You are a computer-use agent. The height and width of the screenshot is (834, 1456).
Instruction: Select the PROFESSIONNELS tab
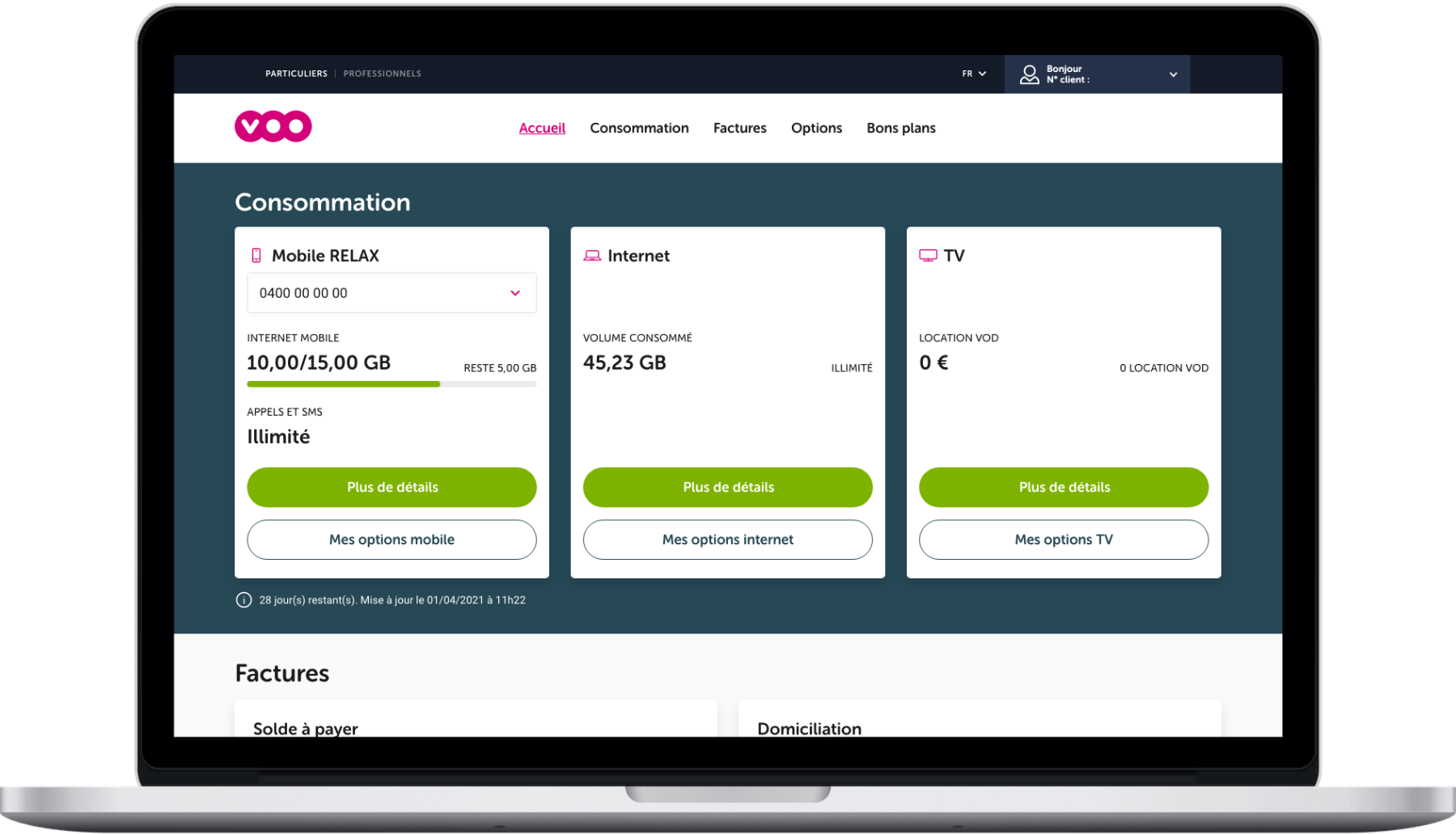pyautogui.click(x=382, y=74)
